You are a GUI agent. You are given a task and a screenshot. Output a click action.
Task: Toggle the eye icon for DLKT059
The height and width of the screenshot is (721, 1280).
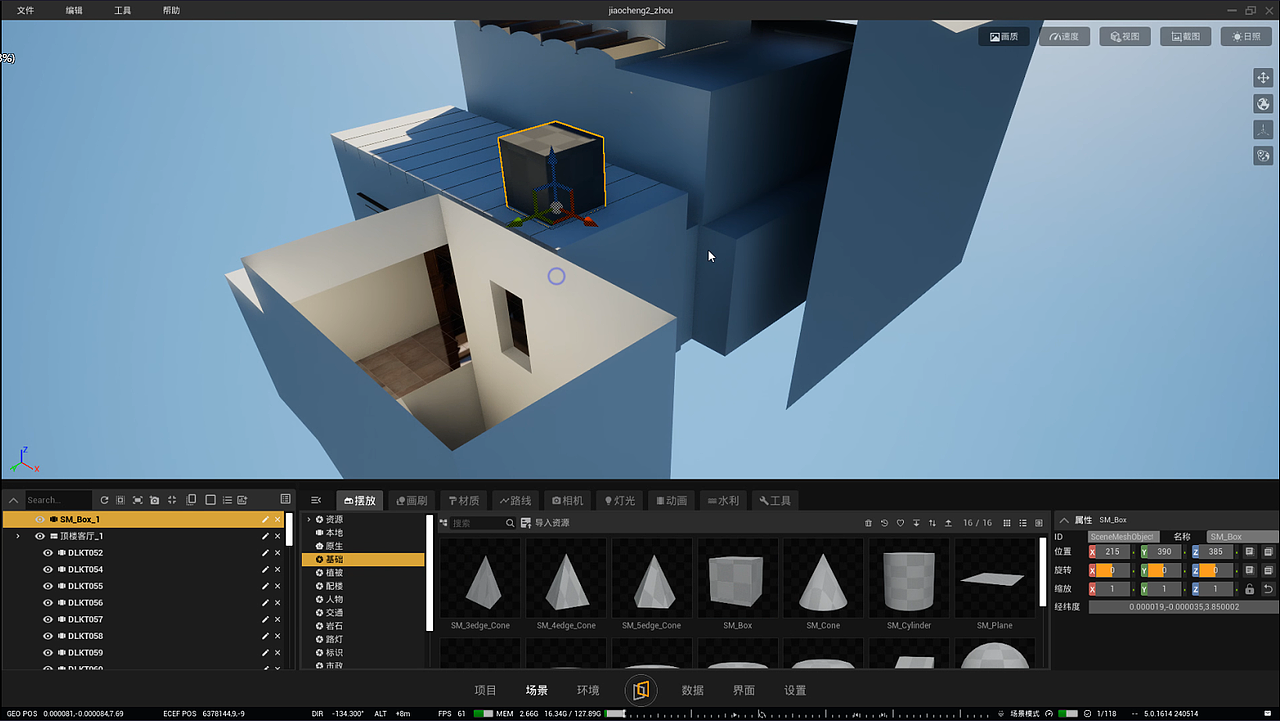coord(47,653)
